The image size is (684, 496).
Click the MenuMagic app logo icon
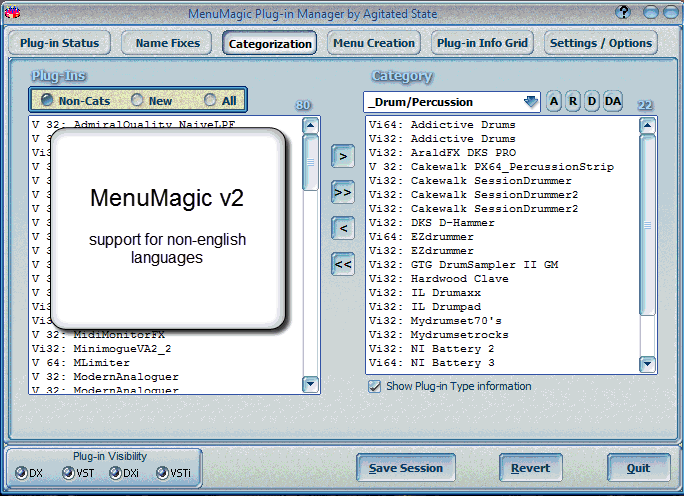pos(12,12)
